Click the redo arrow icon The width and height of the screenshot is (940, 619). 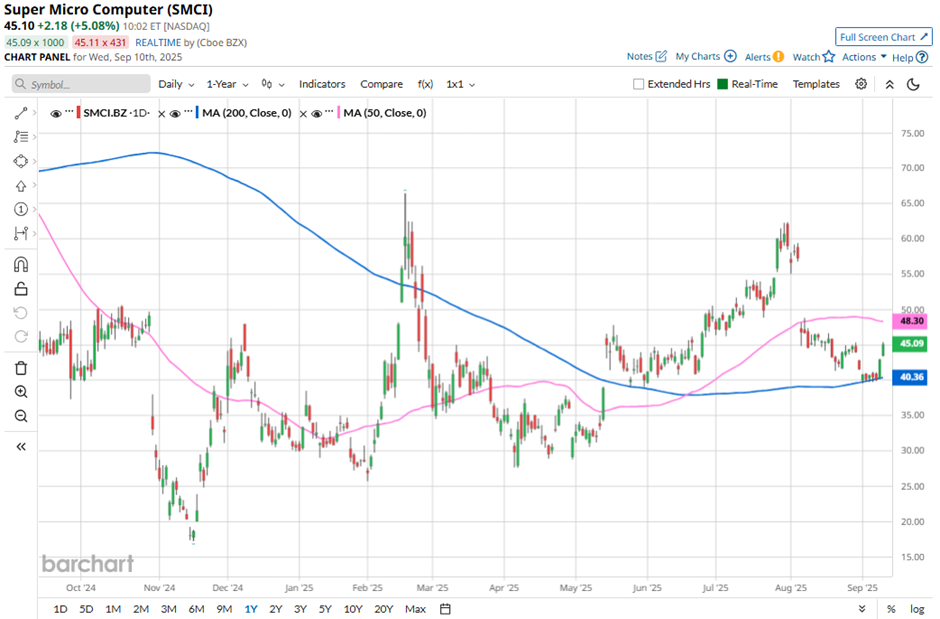pyautogui.click(x=20, y=336)
